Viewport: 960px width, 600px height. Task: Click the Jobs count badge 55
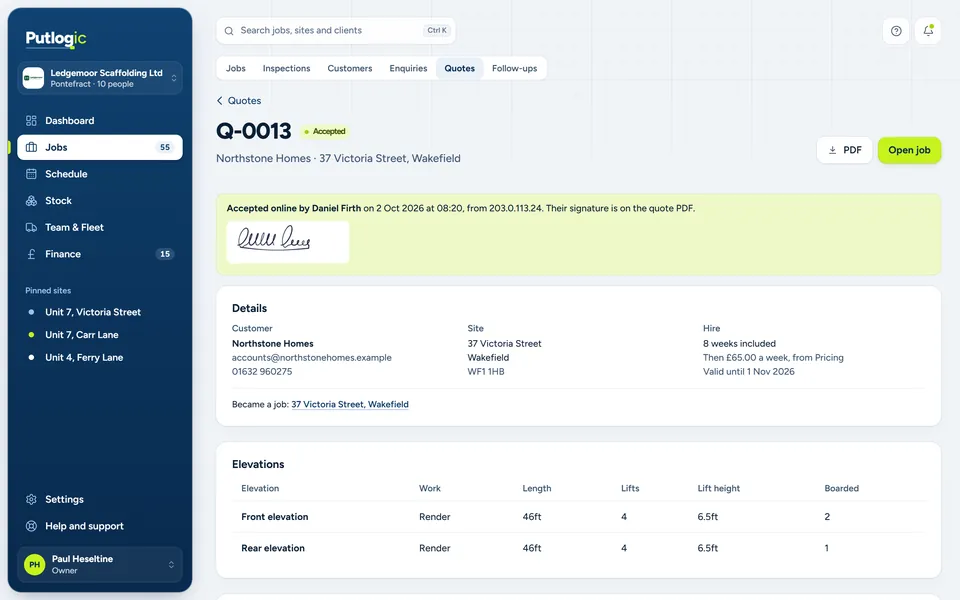[165, 148]
